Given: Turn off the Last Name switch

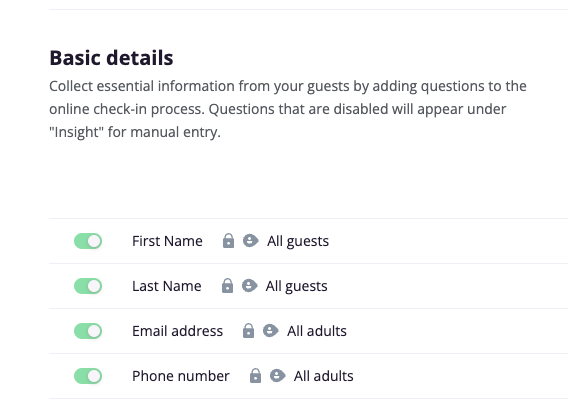Looking at the screenshot, I should click(x=88, y=286).
